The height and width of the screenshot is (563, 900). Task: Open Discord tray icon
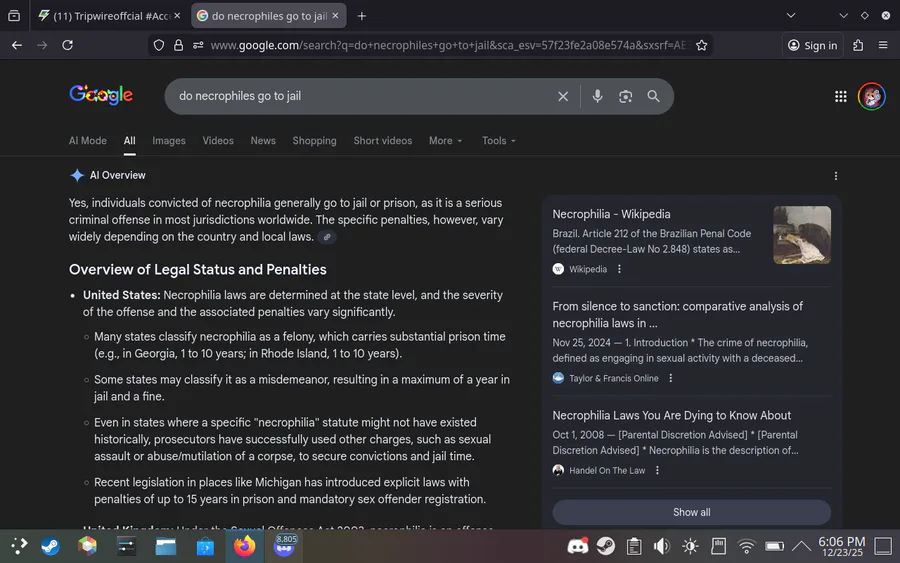(x=578, y=546)
